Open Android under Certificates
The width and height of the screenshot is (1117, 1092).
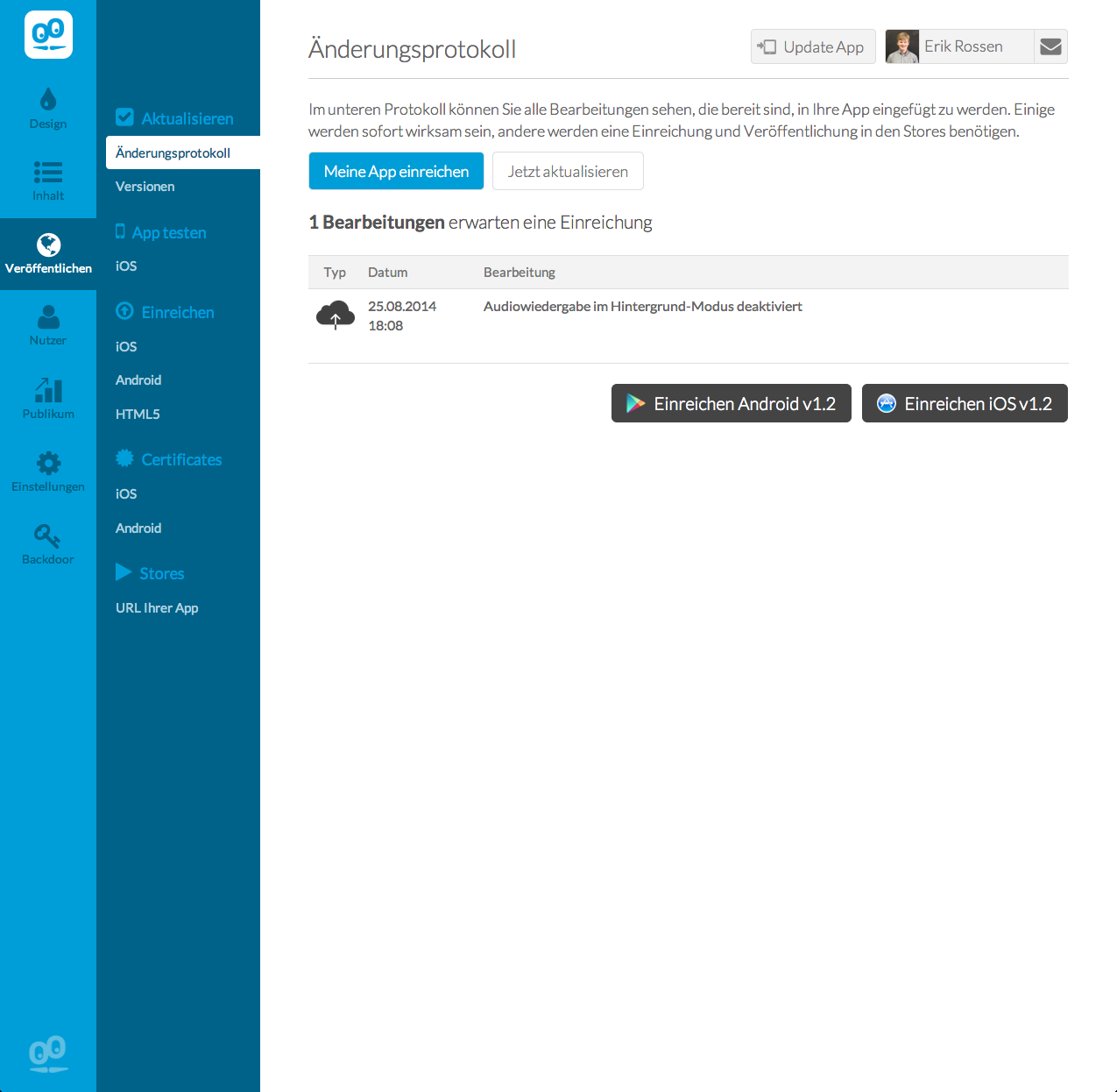pos(138,528)
